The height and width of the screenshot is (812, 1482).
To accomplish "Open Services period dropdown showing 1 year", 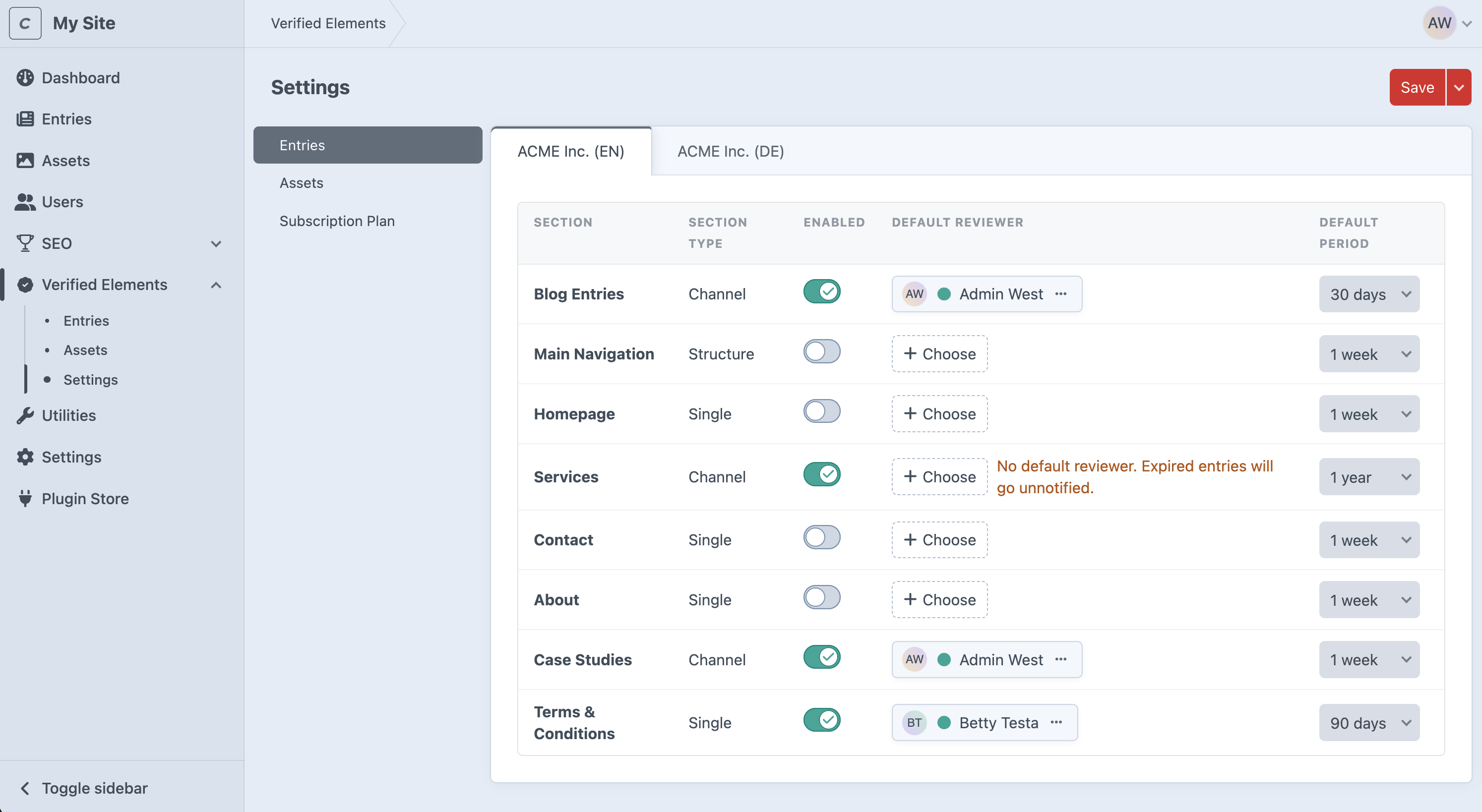I will click(1369, 477).
